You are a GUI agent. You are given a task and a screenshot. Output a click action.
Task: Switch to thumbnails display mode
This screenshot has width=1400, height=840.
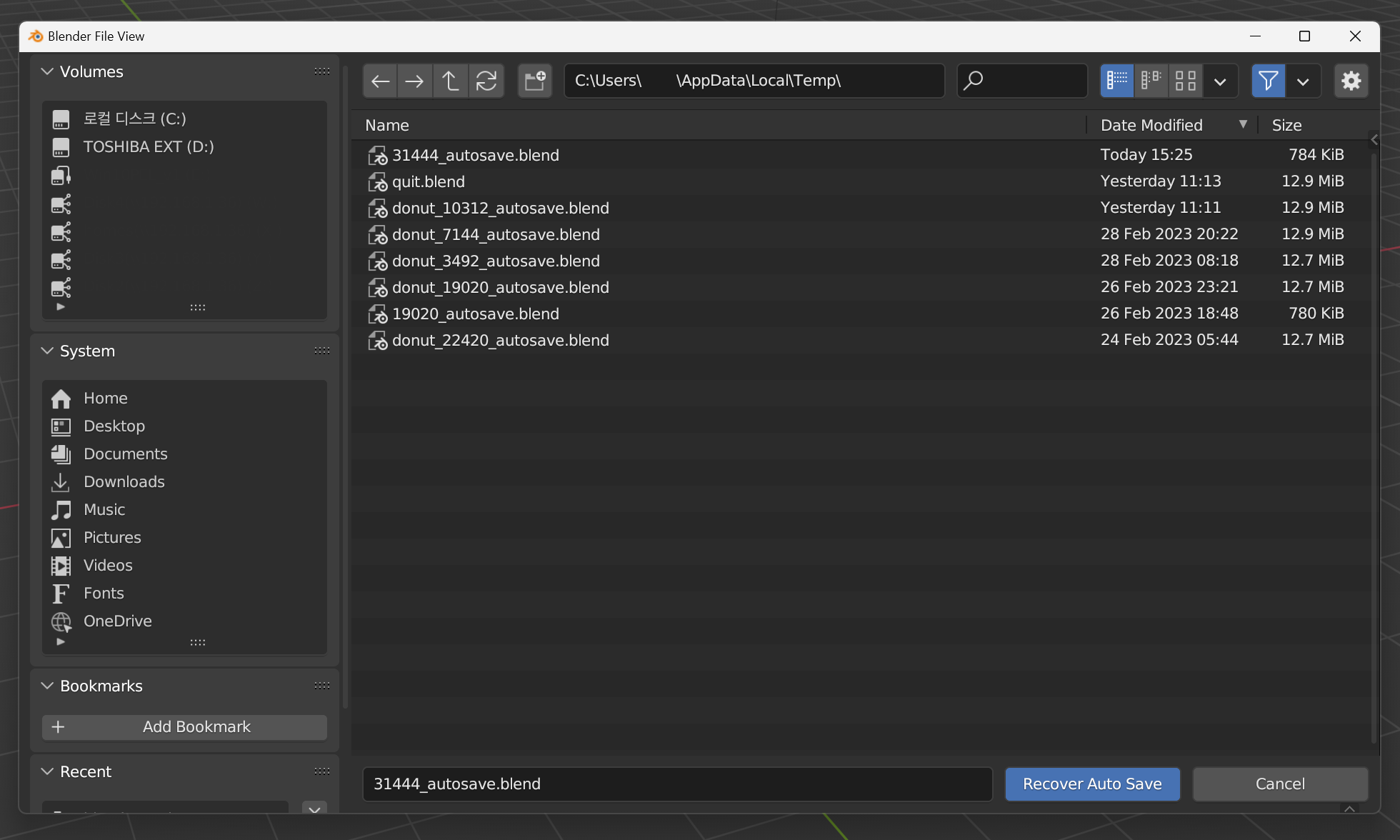click(x=1186, y=81)
